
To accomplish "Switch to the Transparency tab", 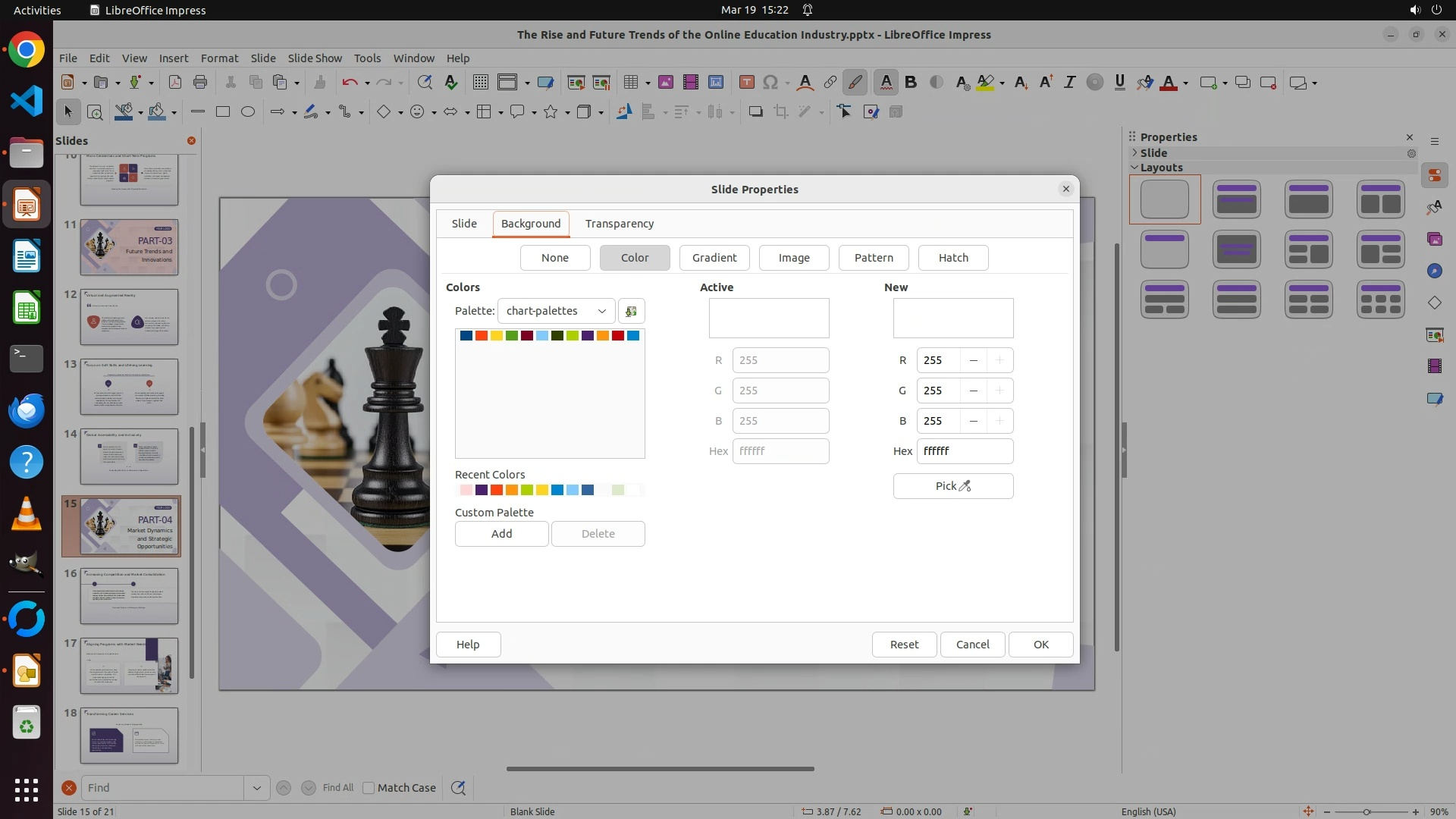I will click(619, 224).
